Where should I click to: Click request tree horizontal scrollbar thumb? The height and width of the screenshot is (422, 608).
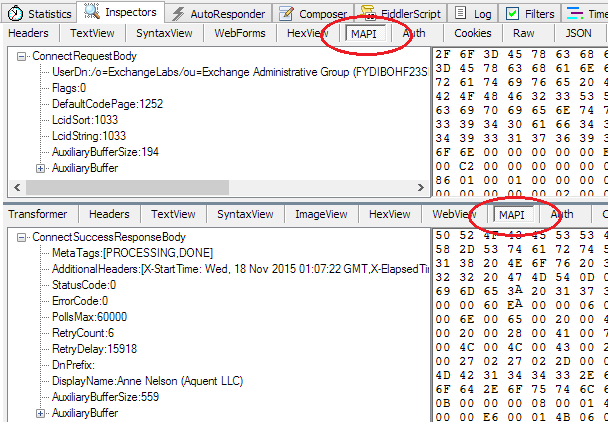pyautogui.click(x=128, y=188)
